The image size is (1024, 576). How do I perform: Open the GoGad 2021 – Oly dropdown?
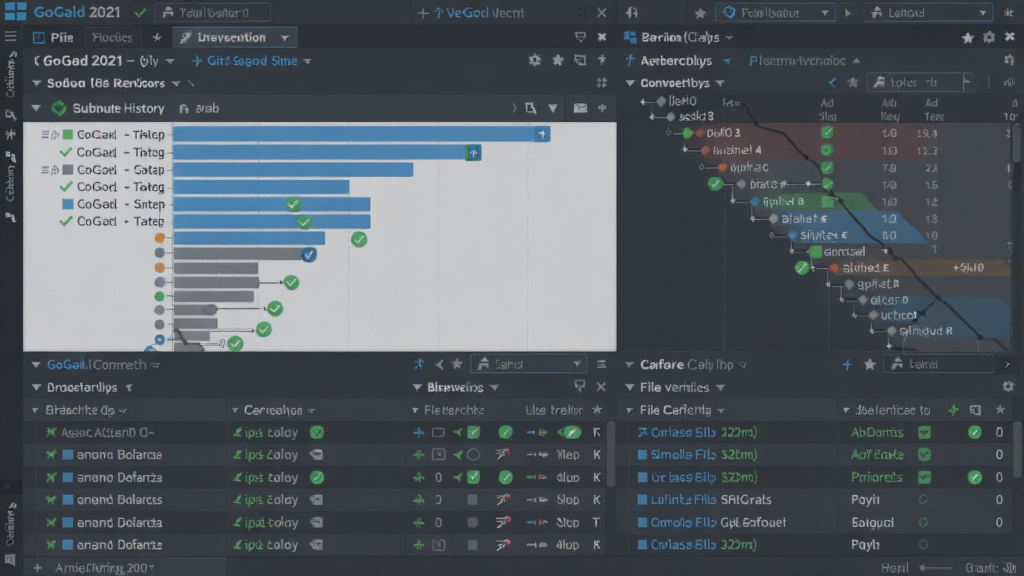(x=170, y=61)
